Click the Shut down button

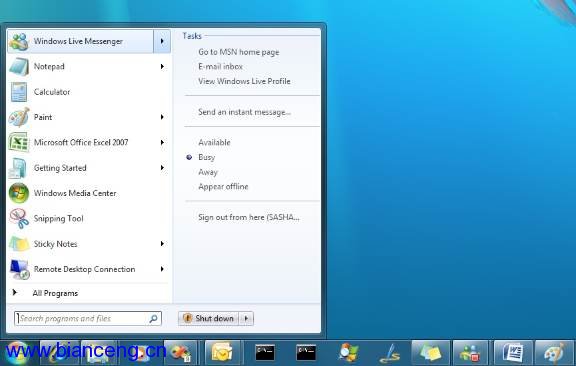pyautogui.click(x=209, y=318)
